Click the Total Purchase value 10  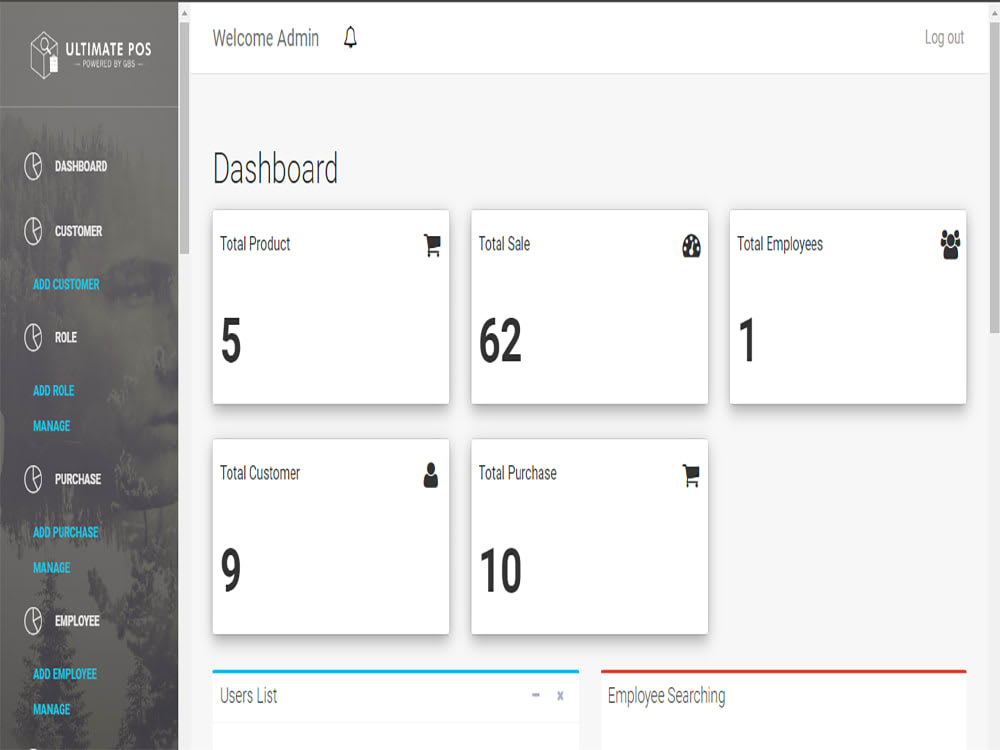(x=500, y=570)
